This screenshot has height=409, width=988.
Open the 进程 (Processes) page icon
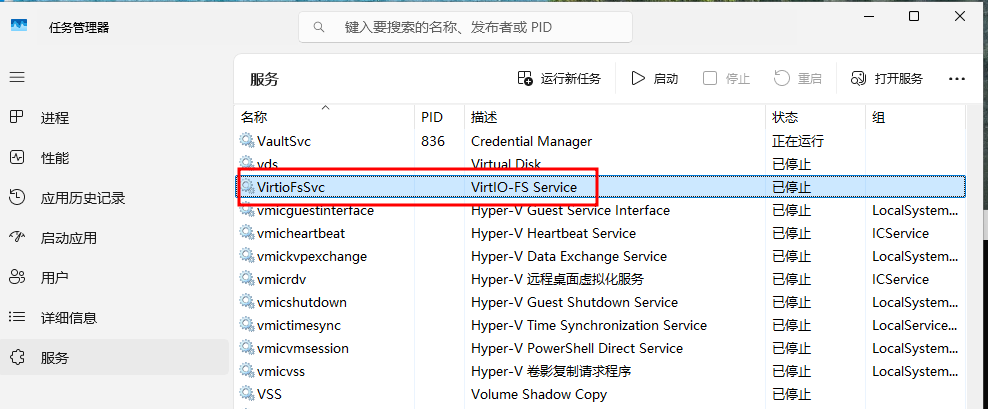coord(17,117)
